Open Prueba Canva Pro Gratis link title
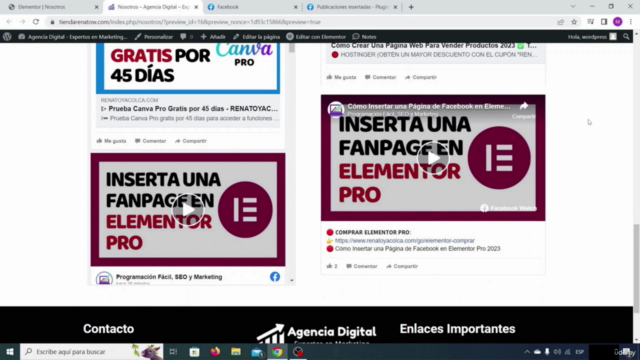 pos(193,109)
